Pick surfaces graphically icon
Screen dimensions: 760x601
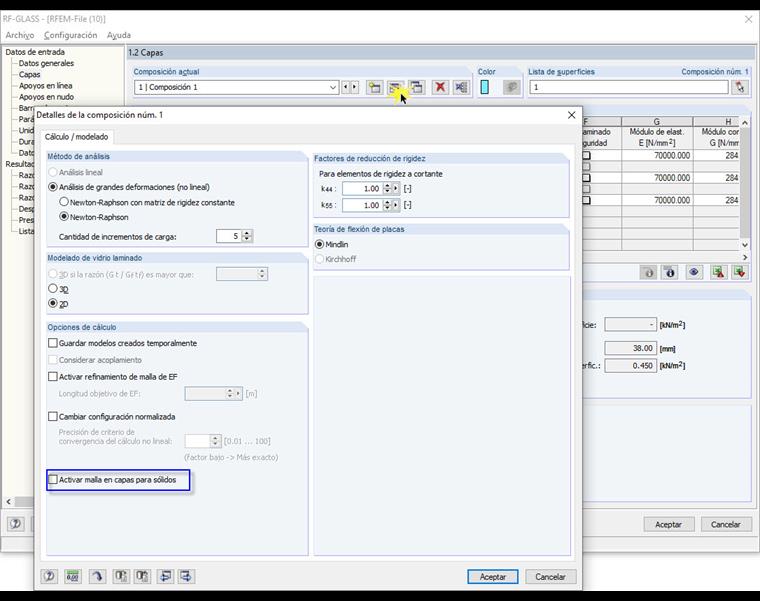click(x=740, y=87)
